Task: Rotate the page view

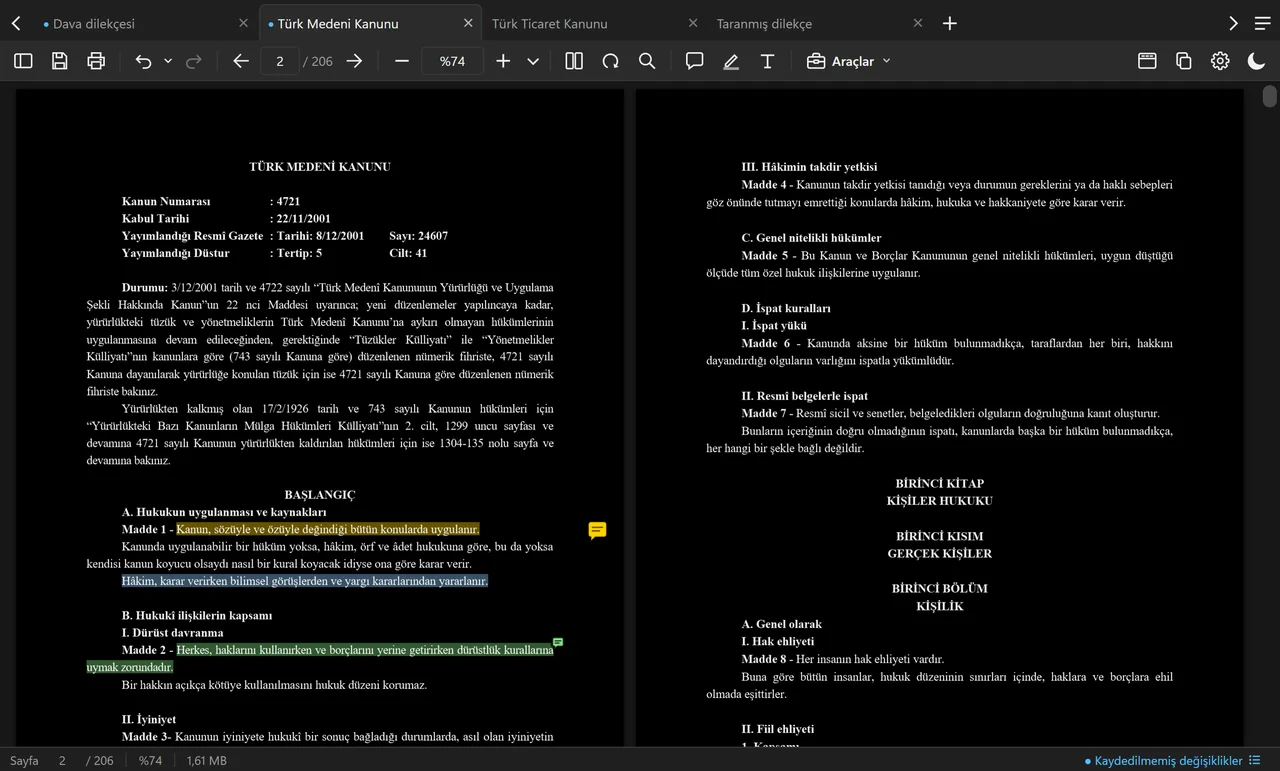Action: pos(610,61)
